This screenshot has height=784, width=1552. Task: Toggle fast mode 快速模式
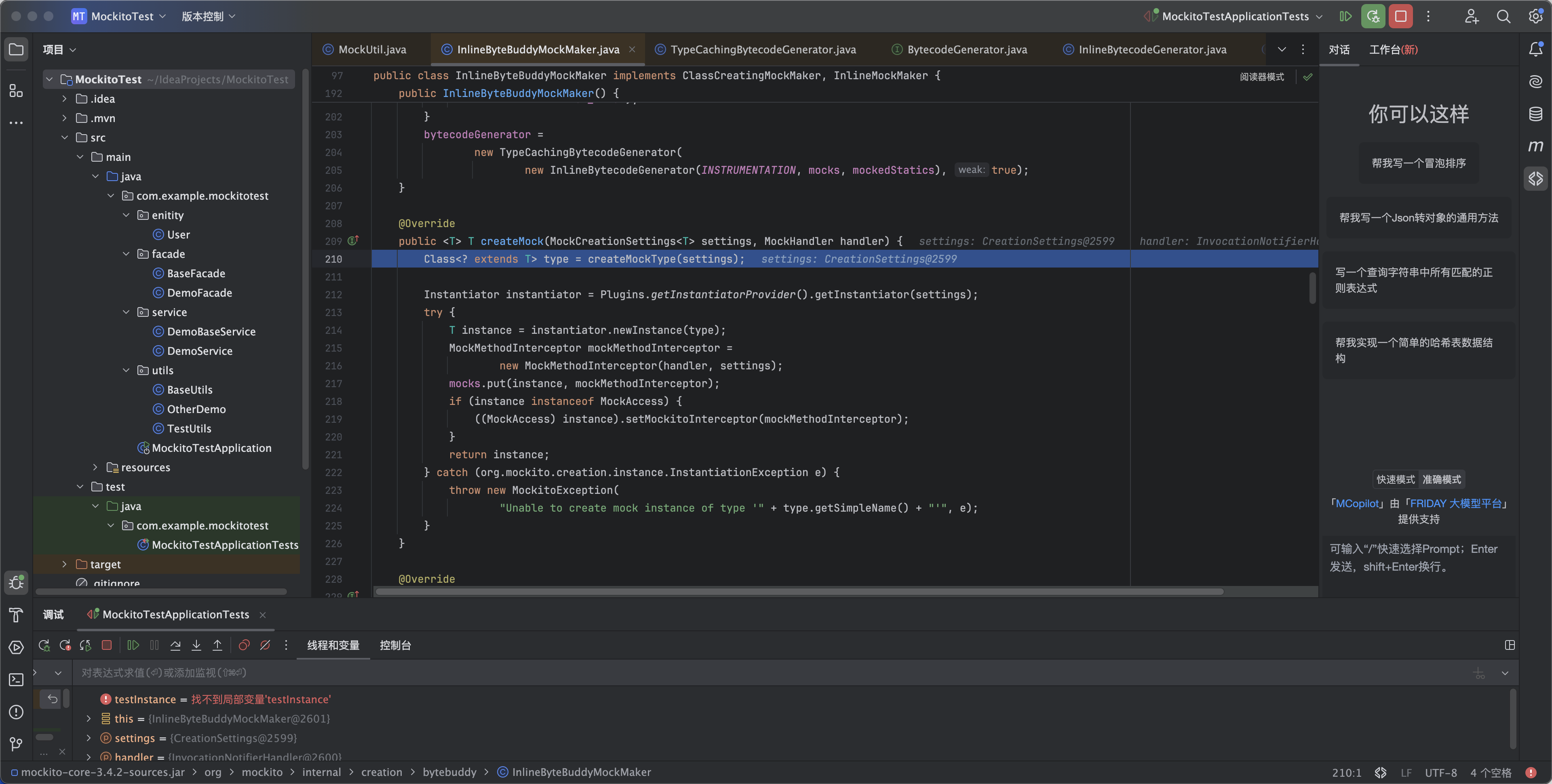point(1395,480)
